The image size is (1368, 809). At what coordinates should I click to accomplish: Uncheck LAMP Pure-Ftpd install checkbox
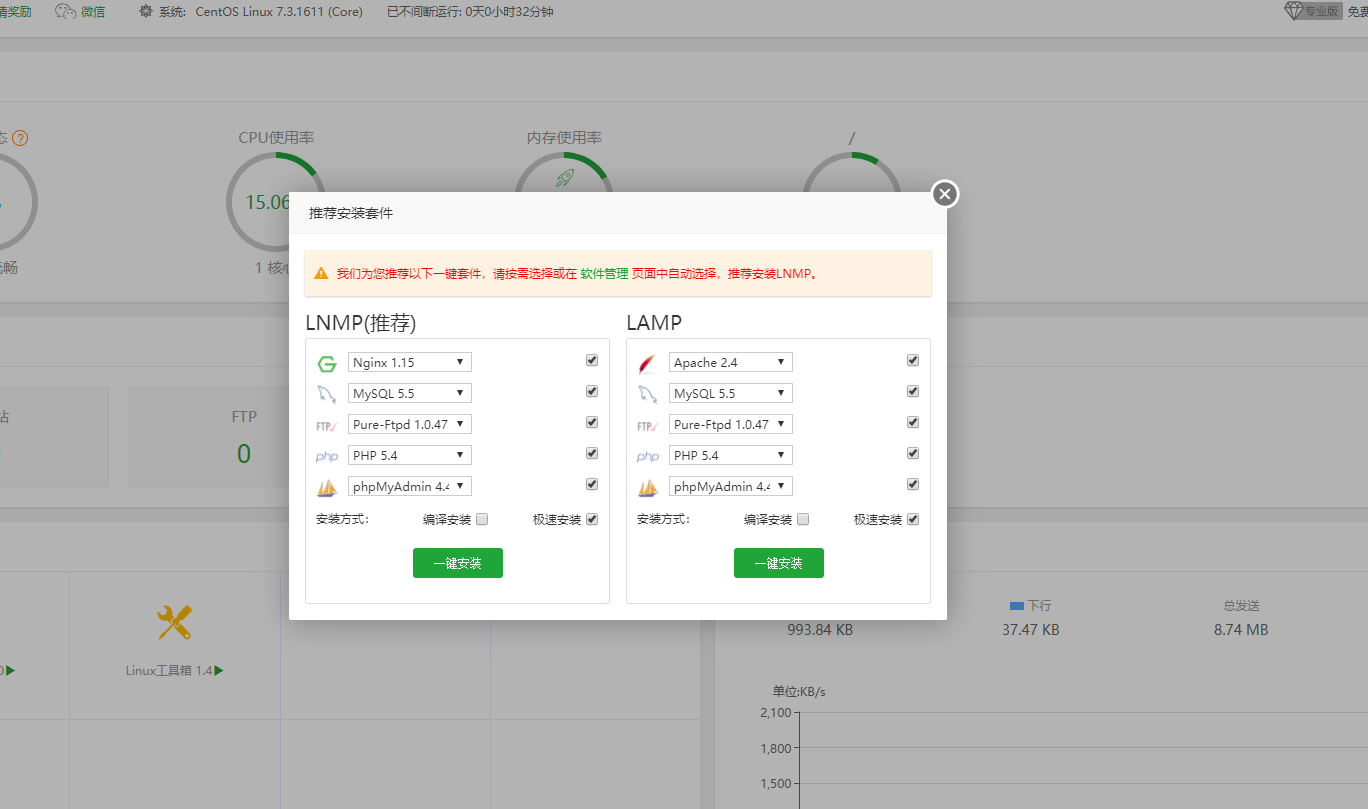[x=913, y=422]
